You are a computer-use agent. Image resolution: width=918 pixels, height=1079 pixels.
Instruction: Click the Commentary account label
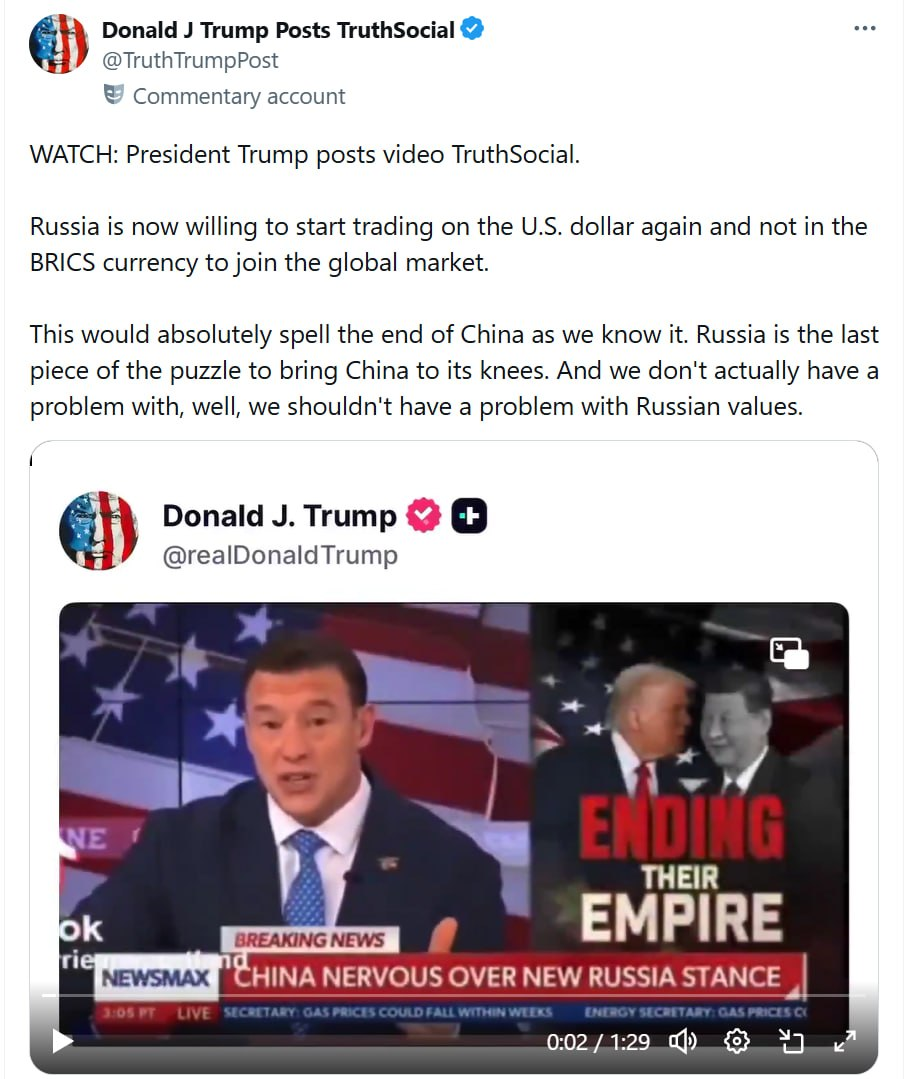point(239,96)
